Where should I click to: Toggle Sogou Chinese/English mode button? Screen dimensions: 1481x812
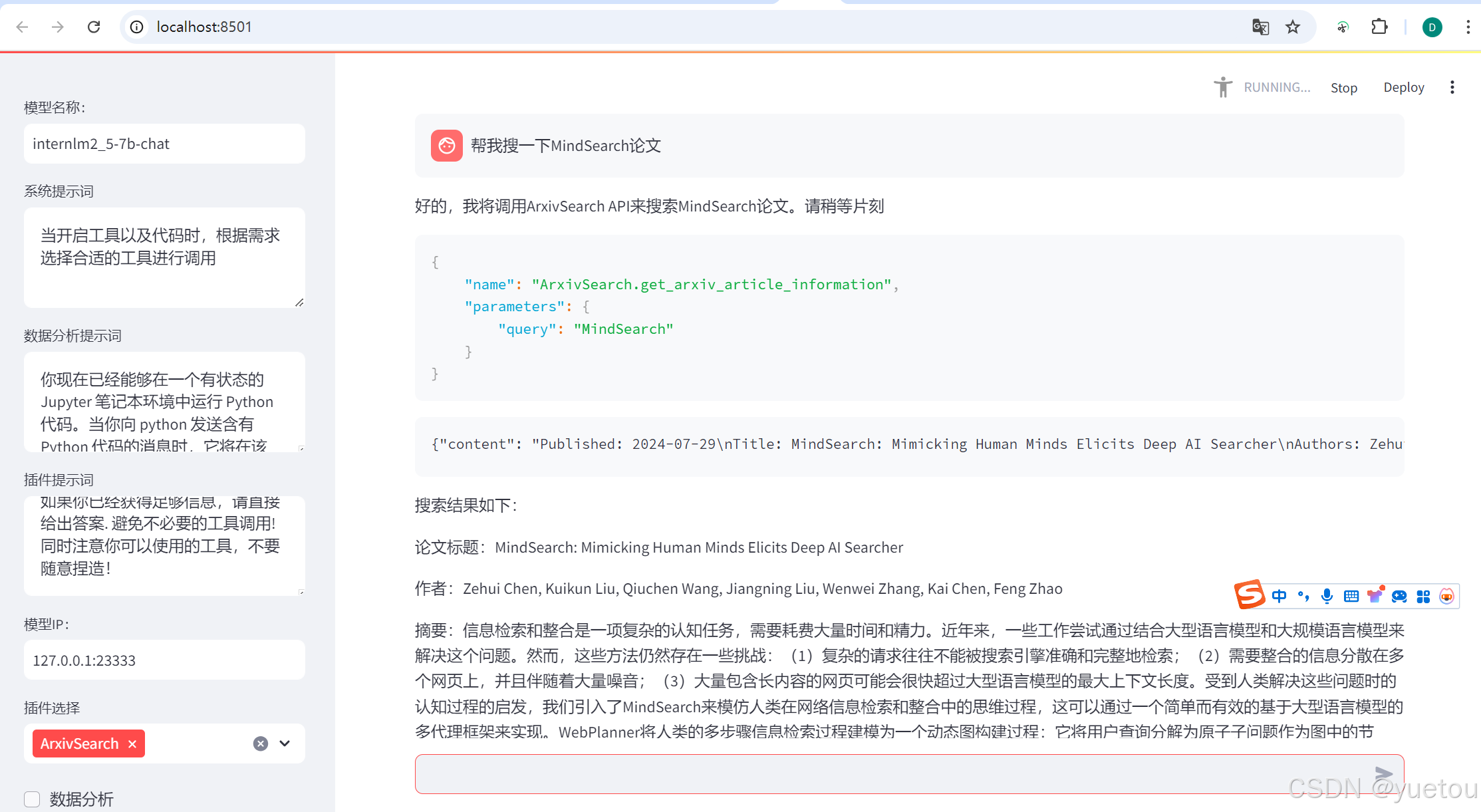tap(1279, 596)
